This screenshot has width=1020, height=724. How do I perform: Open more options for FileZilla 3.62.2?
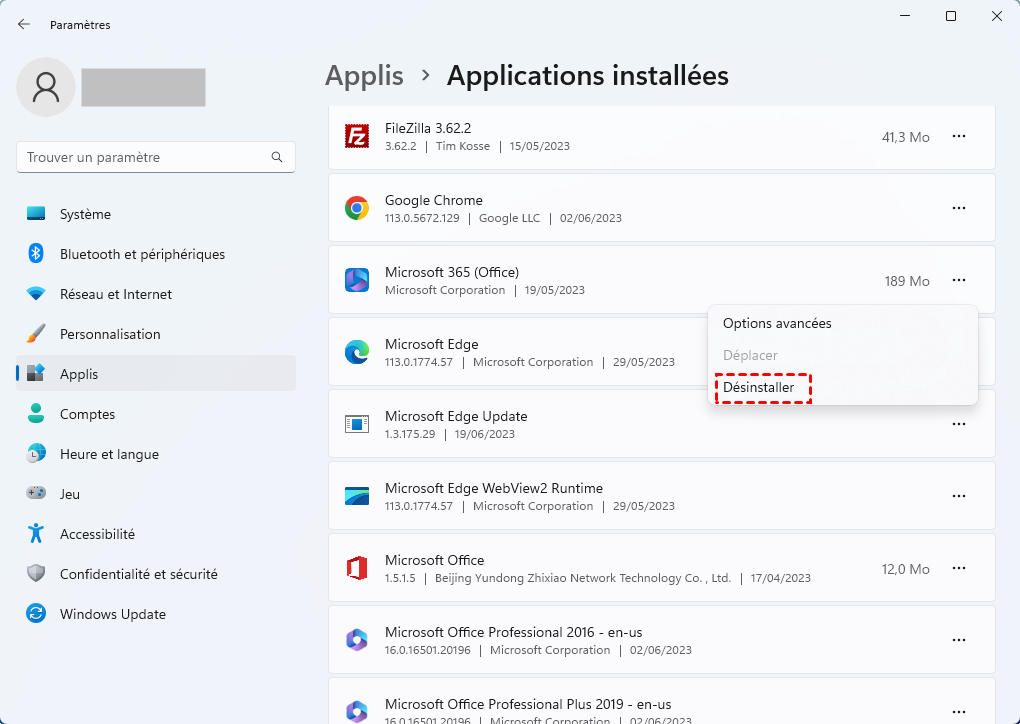(x=958, y=136)
